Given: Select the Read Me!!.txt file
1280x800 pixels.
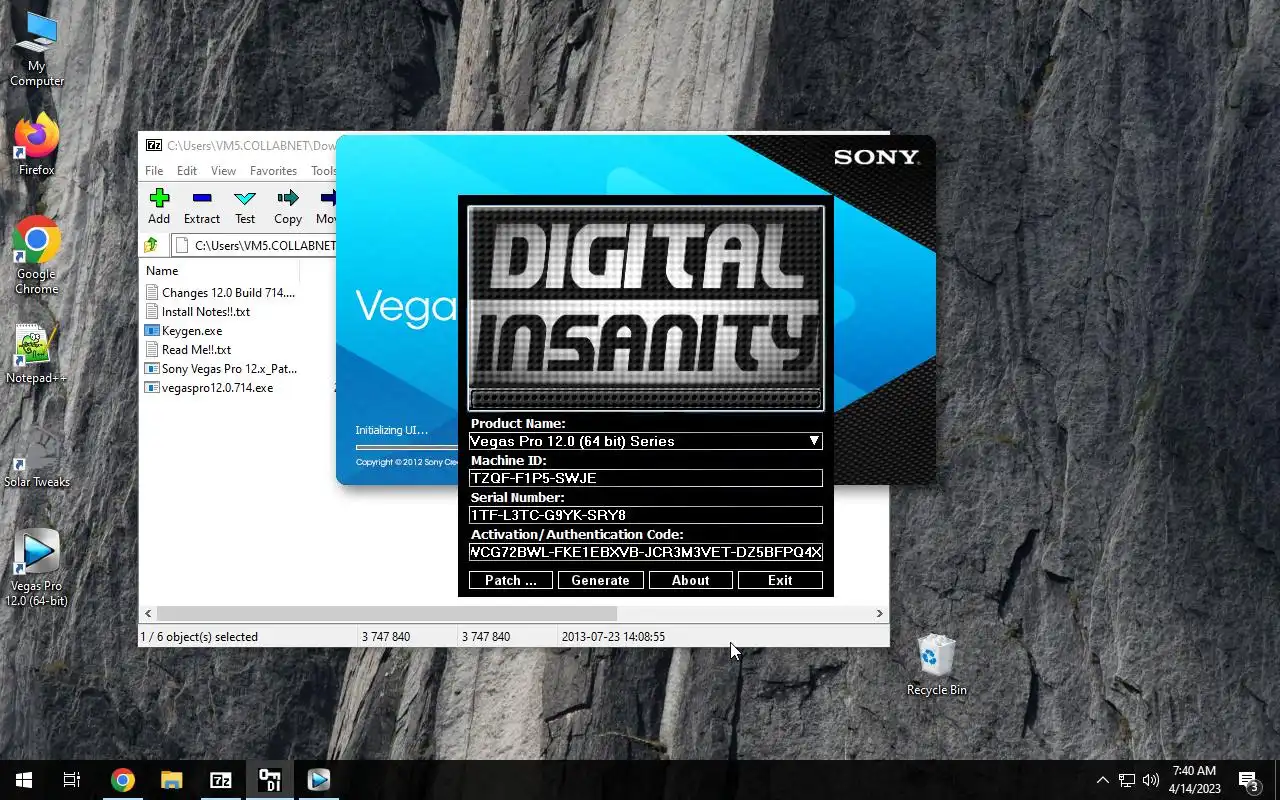Looking at the screenshot, I should pyautogui.click(x=188, y=350).
